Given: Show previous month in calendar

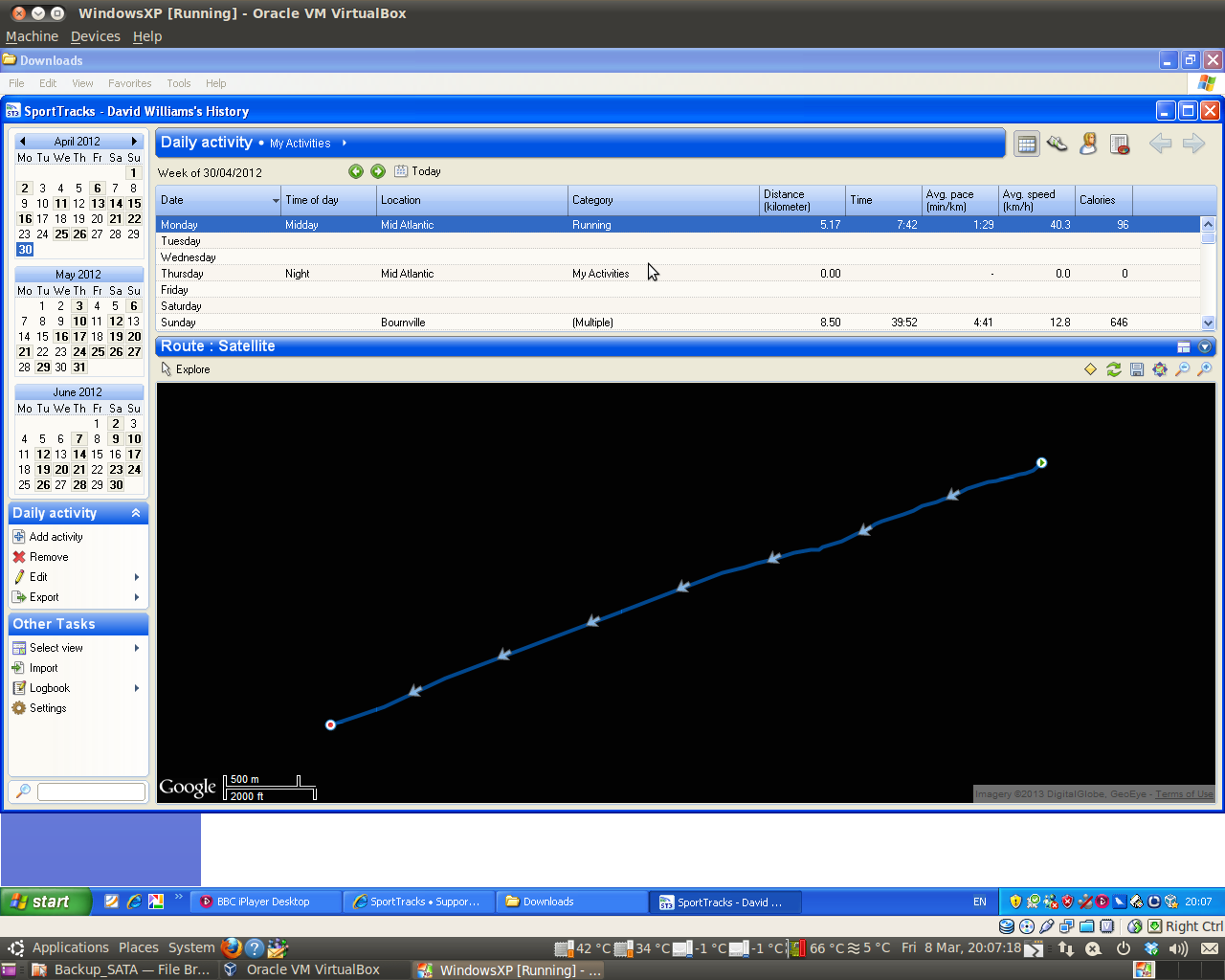Looking at the screenshot, I should click(x=22, y=142).
